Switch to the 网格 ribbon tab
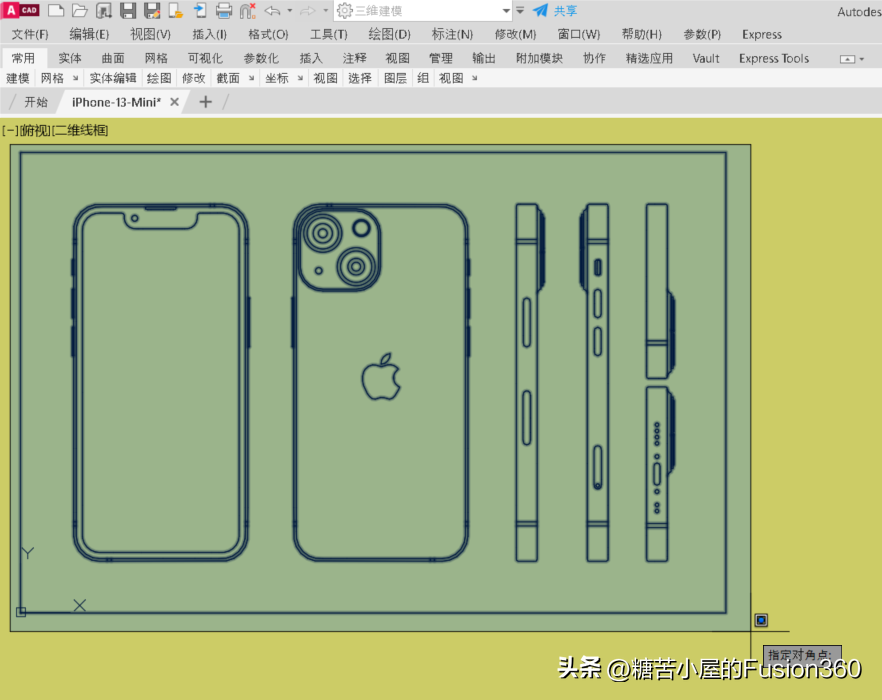The width and height of the screenshot is (882, 700). pos(156,58)
